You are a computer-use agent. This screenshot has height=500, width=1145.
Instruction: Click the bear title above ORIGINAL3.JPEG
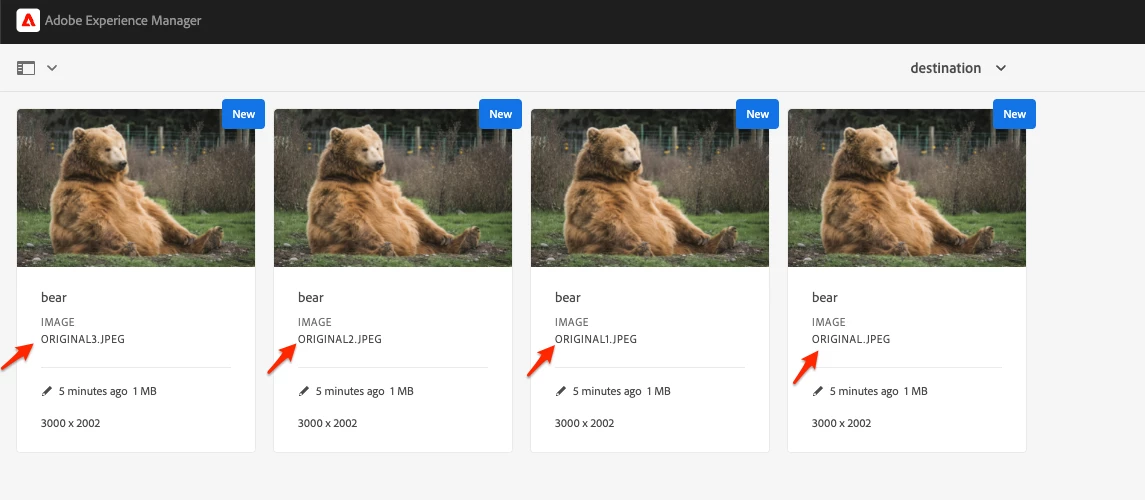(54, 297)
